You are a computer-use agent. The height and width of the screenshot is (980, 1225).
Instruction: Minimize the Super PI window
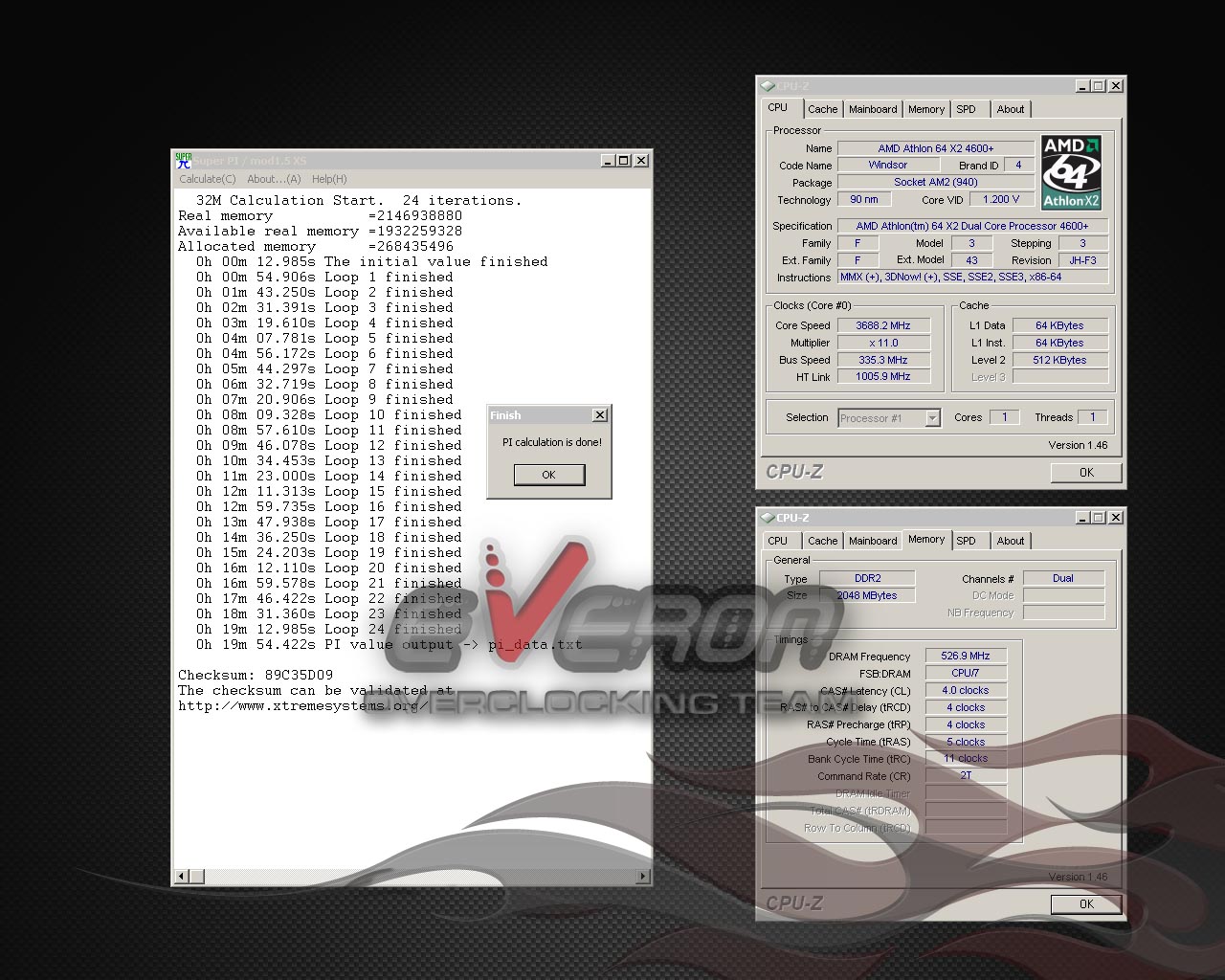point(608,161)
